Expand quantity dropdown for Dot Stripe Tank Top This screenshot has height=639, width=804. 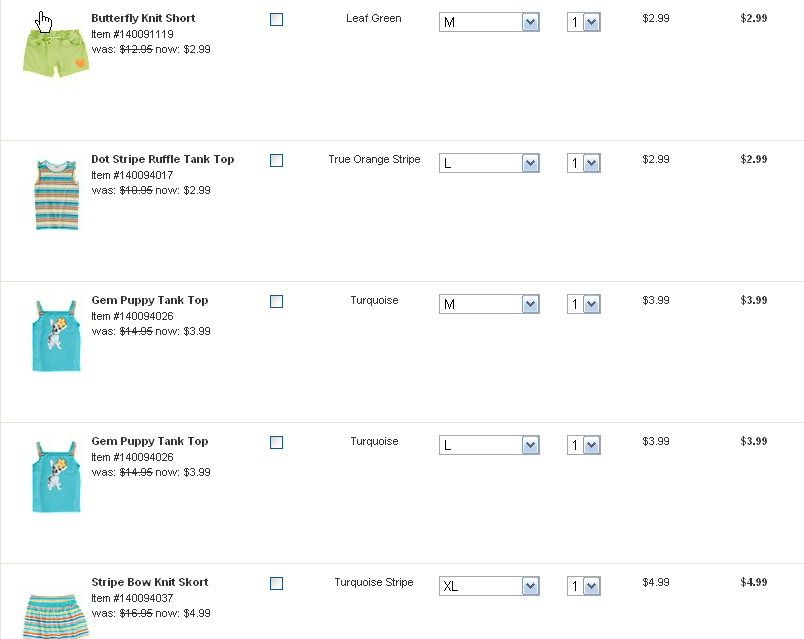(x=584, y=163)
